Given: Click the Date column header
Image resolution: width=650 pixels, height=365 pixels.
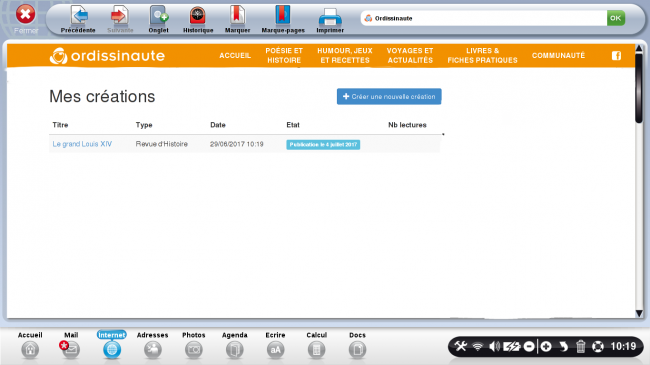Looking at the screenshot, I should click(x=218, y=125).
